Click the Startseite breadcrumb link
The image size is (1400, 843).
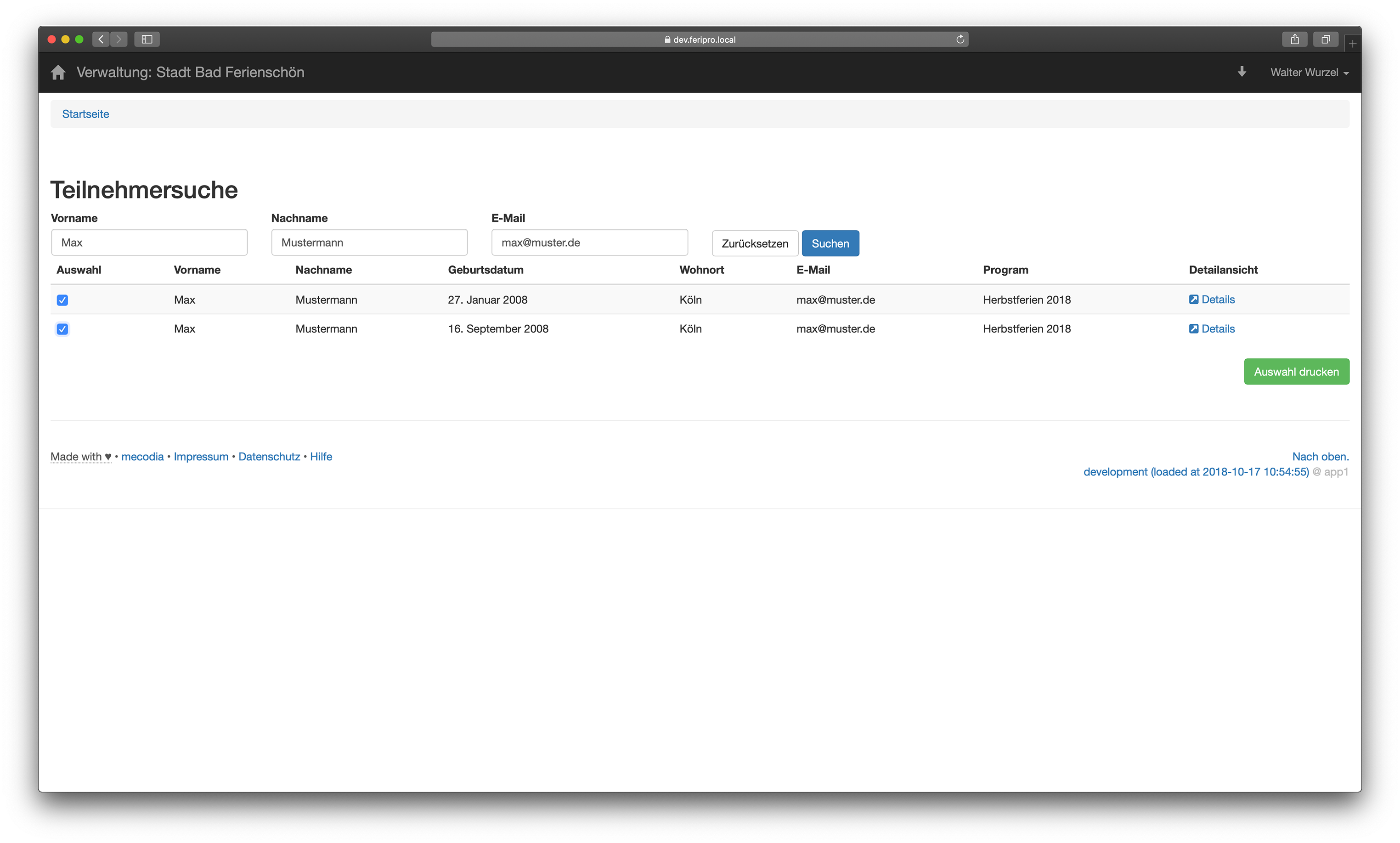click(85, 114)
